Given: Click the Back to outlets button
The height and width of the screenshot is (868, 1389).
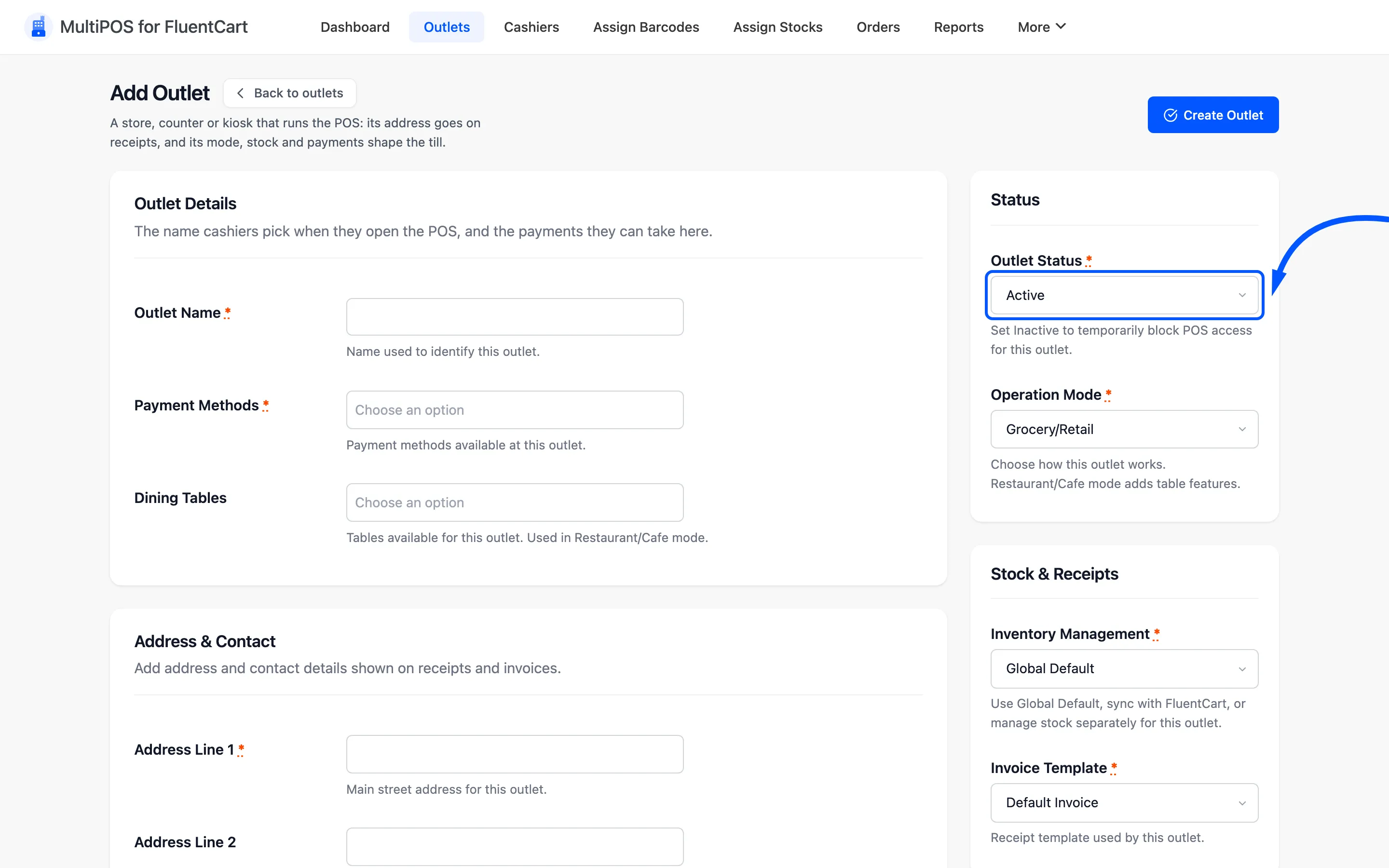Looking at the screenshot, I should [x=290, y=93].
